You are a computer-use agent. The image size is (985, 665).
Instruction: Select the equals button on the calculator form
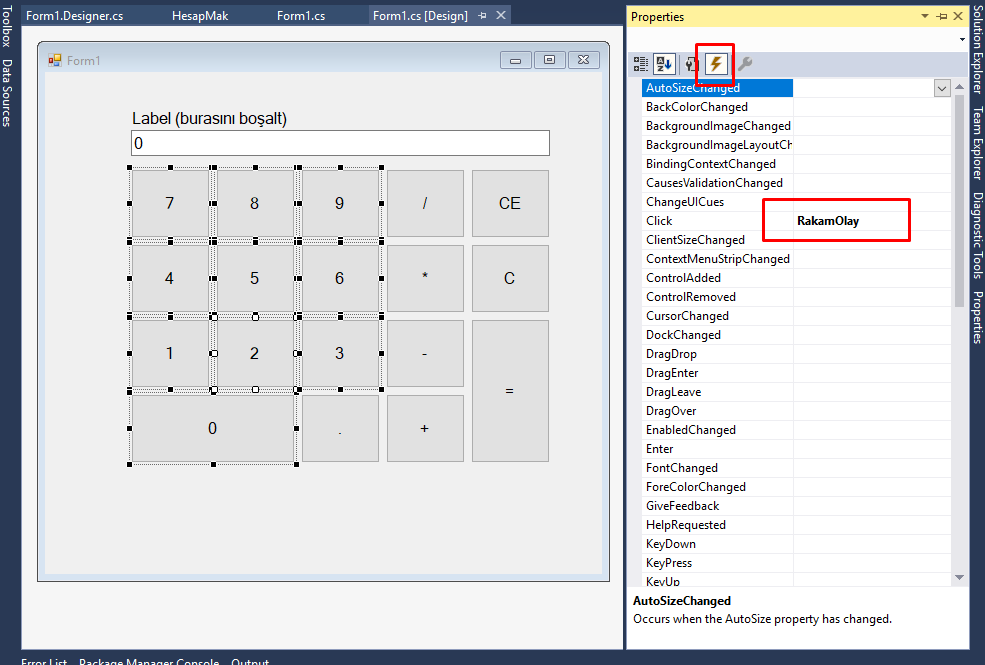(x=510, y=391)
